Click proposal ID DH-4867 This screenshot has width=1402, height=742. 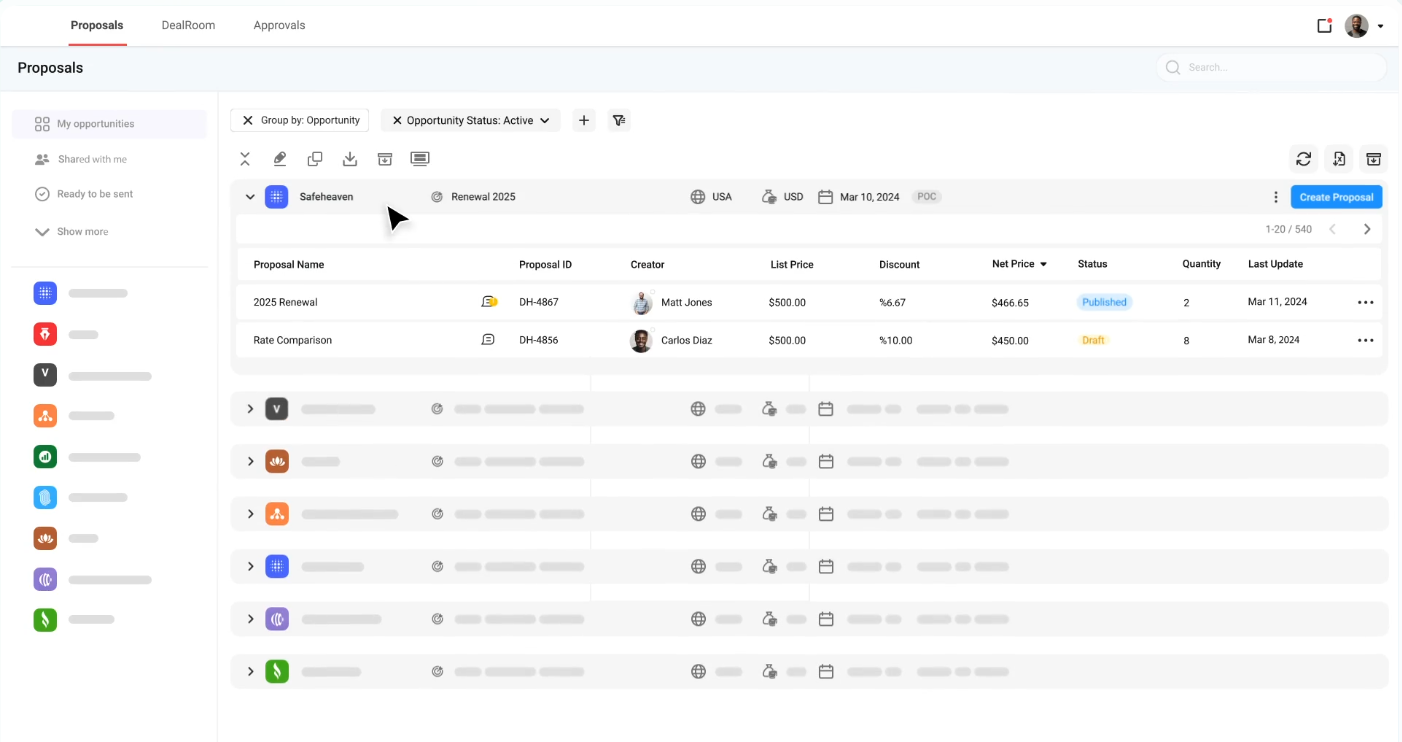[x=539, y=302]
